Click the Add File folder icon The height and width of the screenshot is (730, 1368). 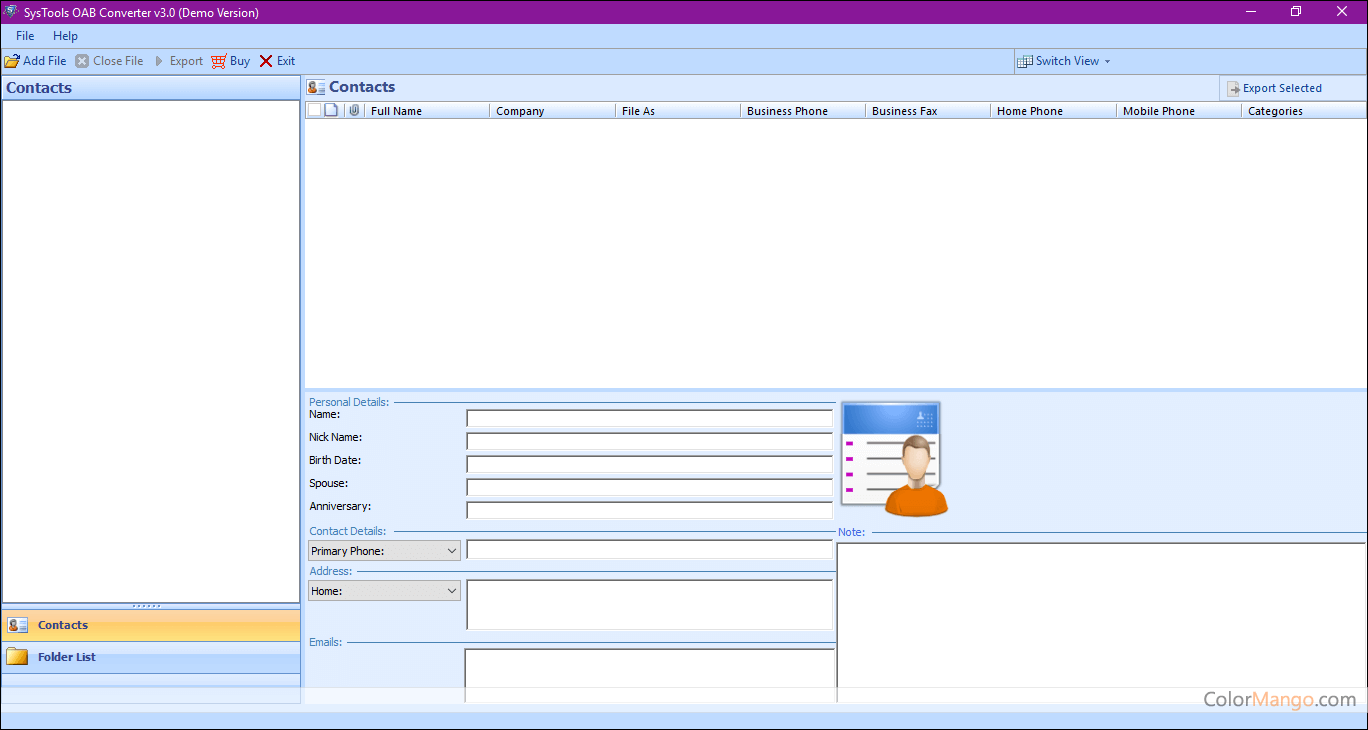pos(12,61)
